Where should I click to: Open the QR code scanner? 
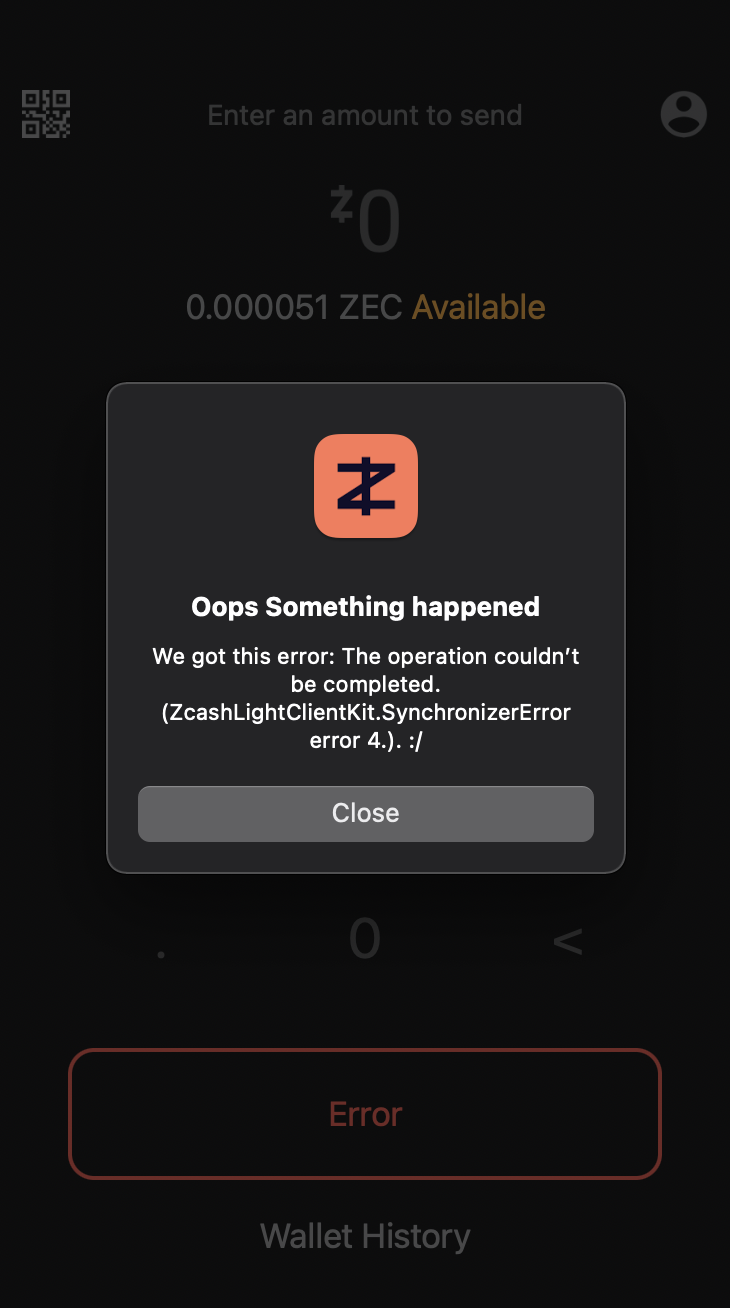pyautogui.click(x=46, y=114)
